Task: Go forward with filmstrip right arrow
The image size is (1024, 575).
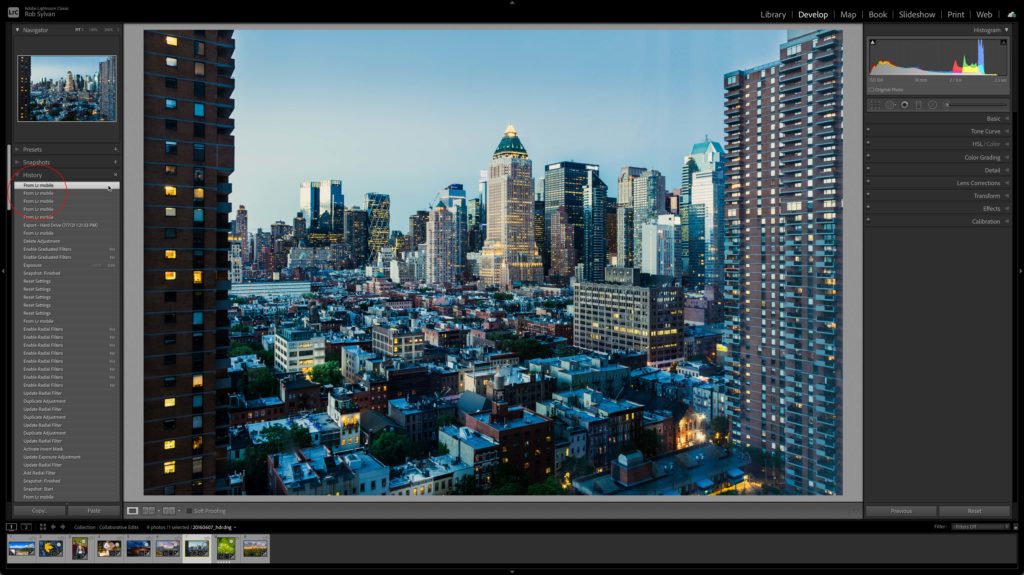Action: [x=63, y=527]
